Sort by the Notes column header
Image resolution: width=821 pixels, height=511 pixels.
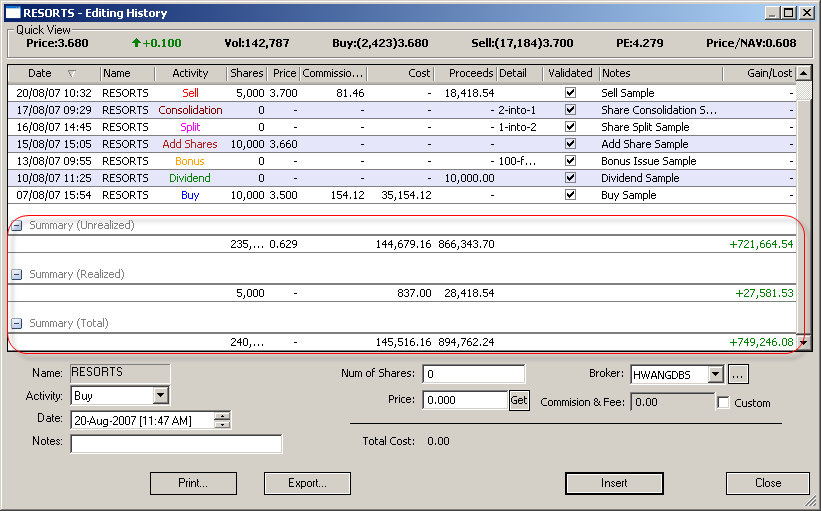pyautogui.click(x=661, y=73)
